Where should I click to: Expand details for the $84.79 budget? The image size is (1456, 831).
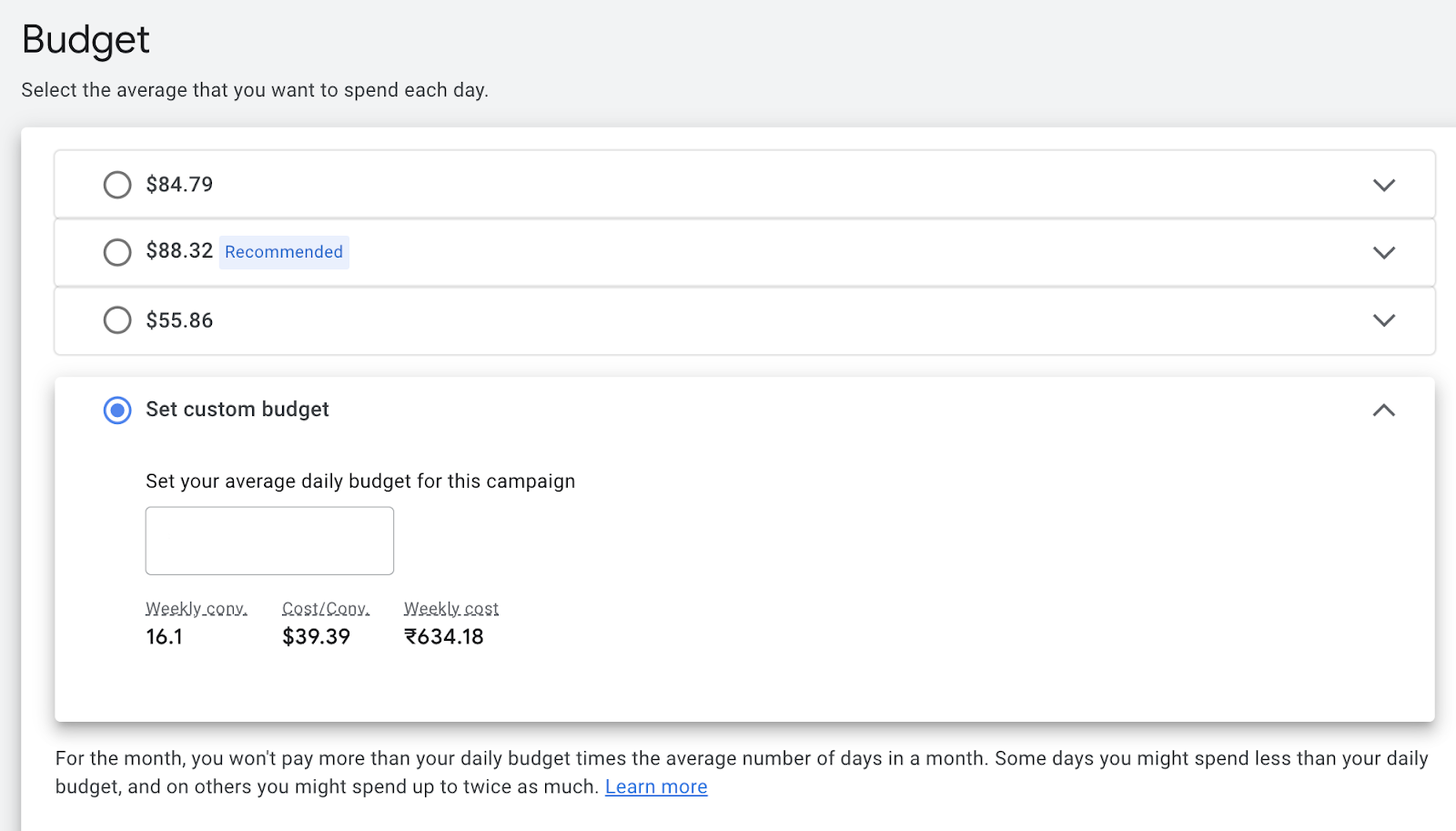[x=1383, y=184]
